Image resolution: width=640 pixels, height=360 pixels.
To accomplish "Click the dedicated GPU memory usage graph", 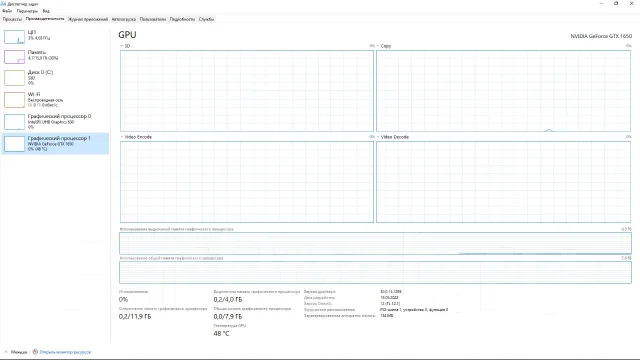I will coord(375,243).
